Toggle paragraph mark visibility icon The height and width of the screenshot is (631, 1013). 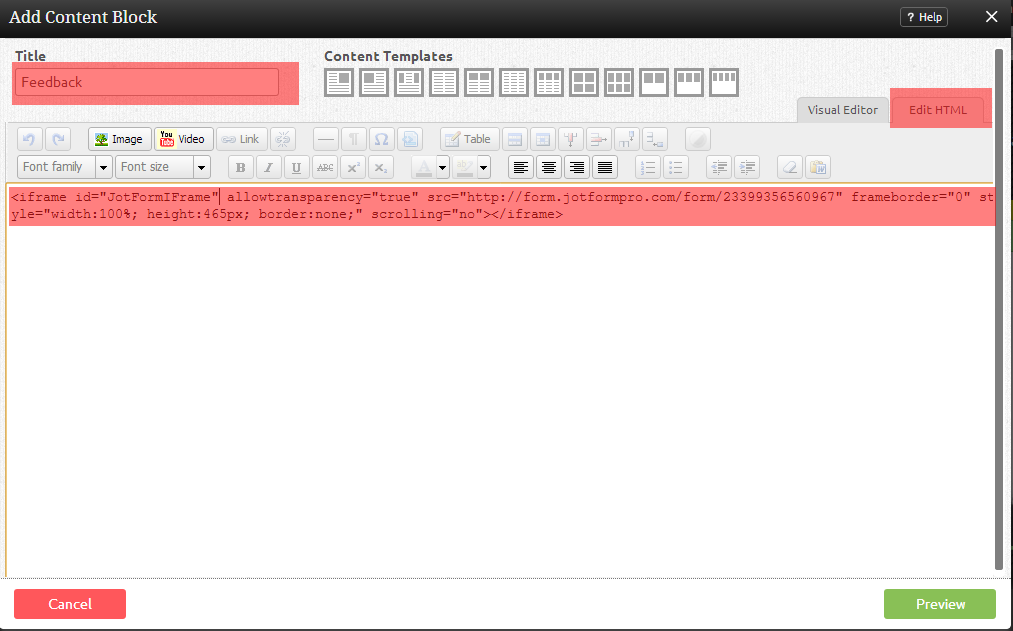(x=353, y=139)
